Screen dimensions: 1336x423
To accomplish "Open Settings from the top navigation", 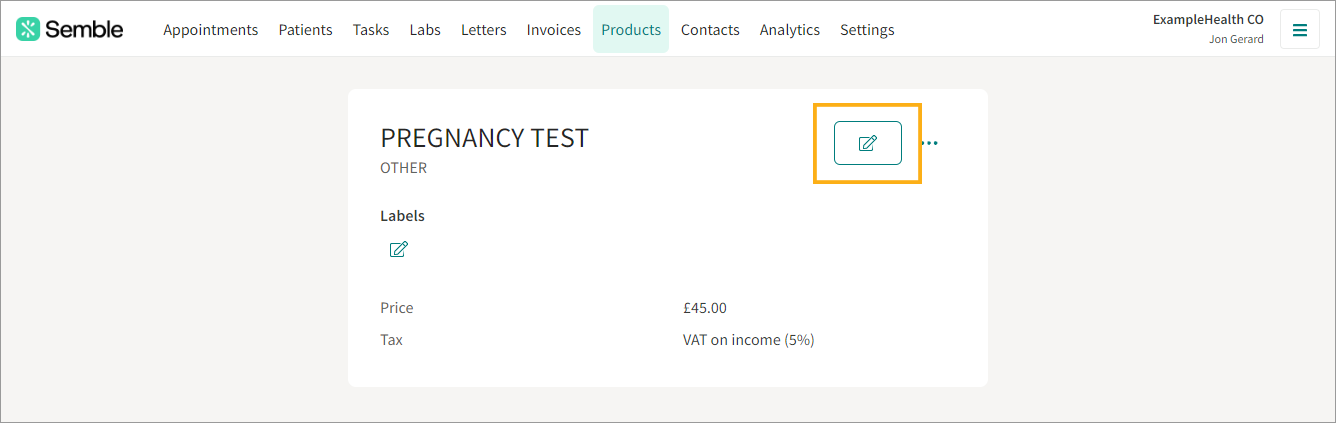I will point(867,30).
